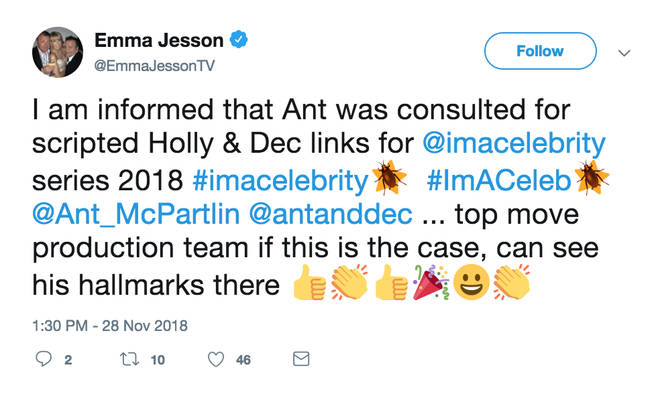Open the #imacelebrity hashtag
The width and height of the screenshot is (660, 398).
280,181
